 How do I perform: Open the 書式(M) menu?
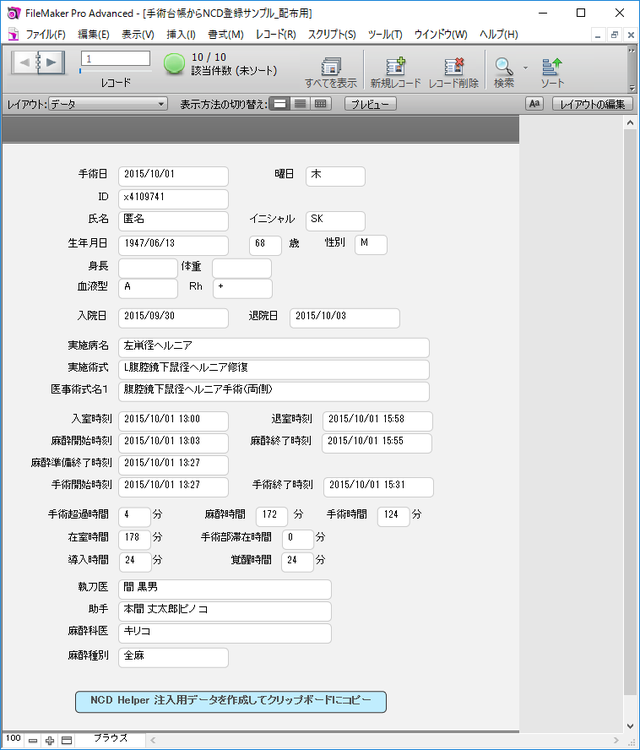pos(226,34)
